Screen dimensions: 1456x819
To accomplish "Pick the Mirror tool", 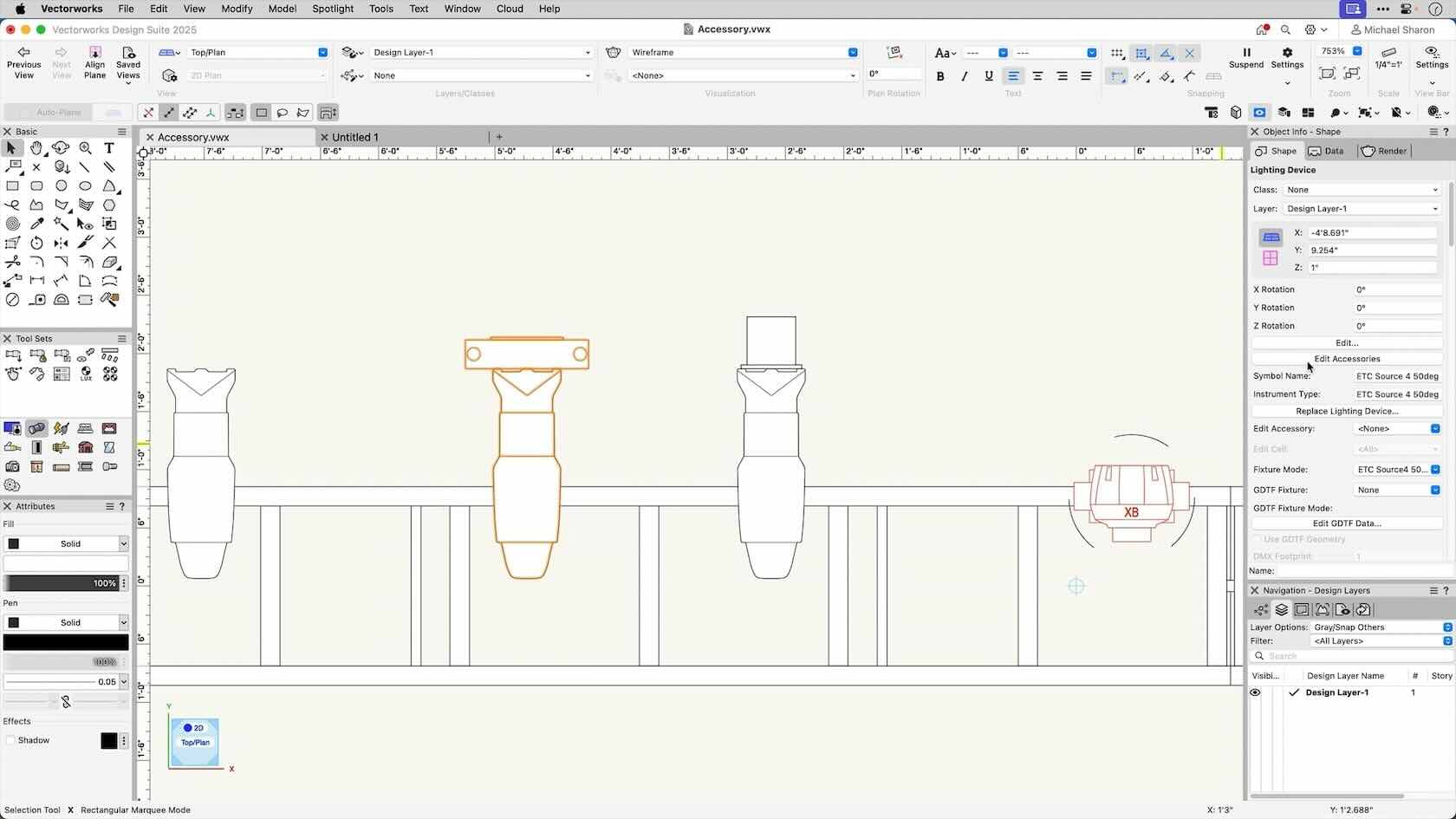I will point(61,244).
